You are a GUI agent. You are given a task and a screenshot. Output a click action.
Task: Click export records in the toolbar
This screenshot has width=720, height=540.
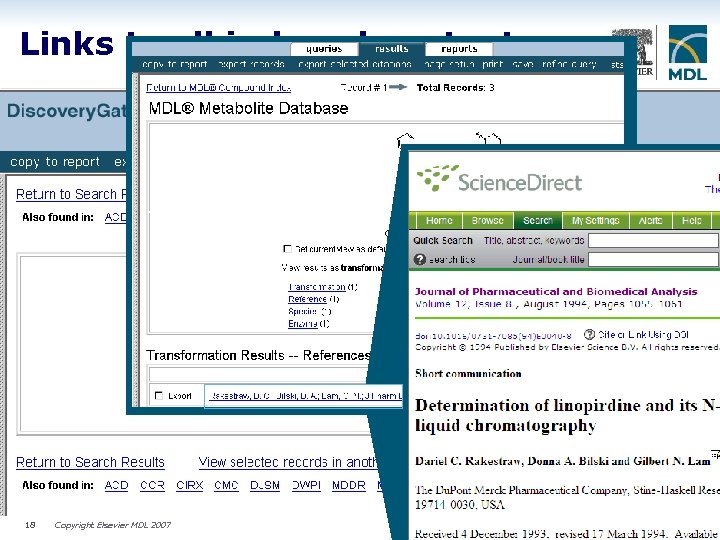[x=251, y=64]
